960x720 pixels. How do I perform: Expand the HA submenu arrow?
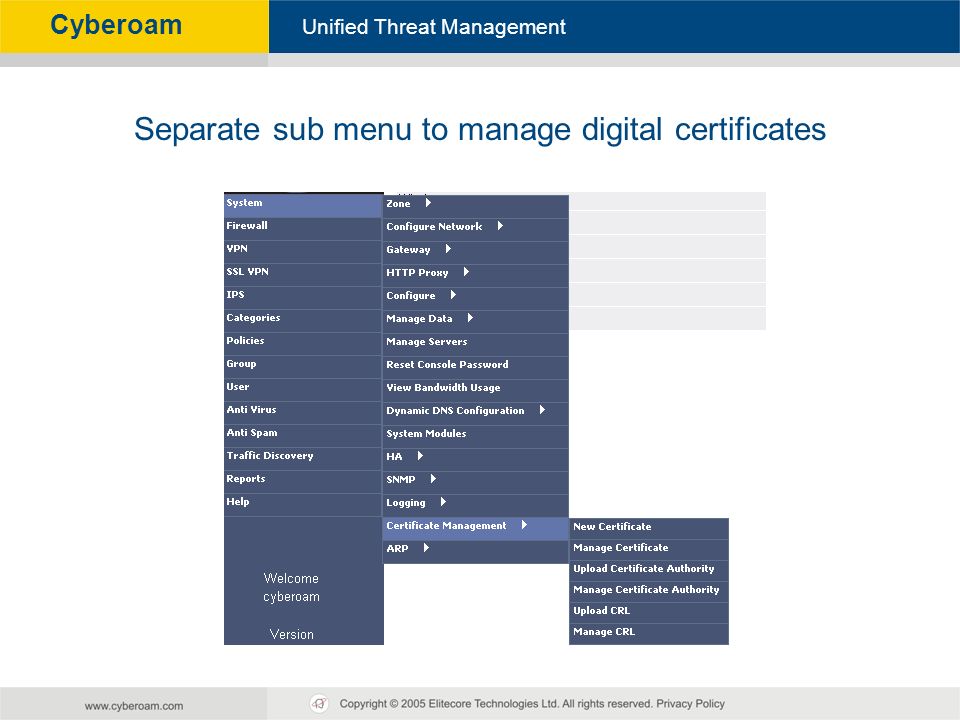click(420, 456)
